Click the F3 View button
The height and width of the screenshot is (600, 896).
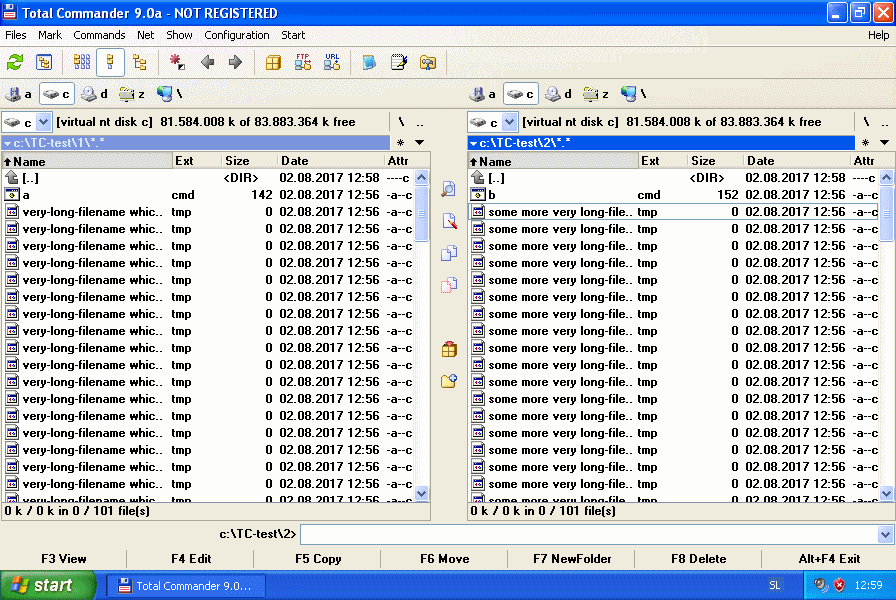[63, 559]
